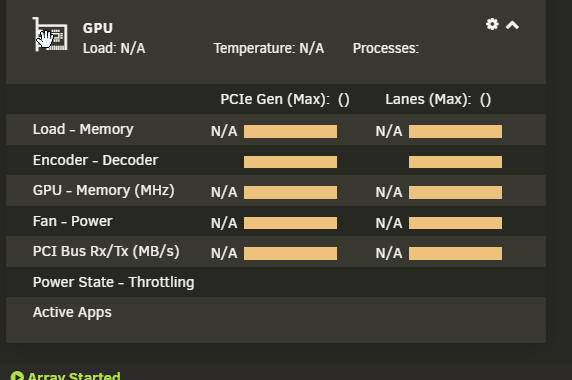Click the PCI Bus Rx bar
Viewport: 572px width, 380px height.
coord(290,253)
